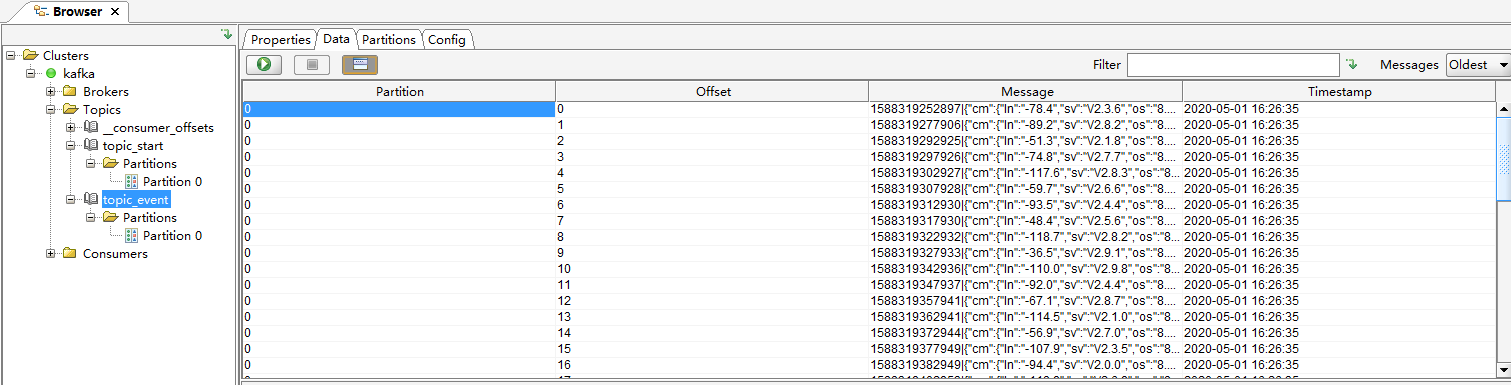Click green arrow next to Filter field

click(1352, 65)
